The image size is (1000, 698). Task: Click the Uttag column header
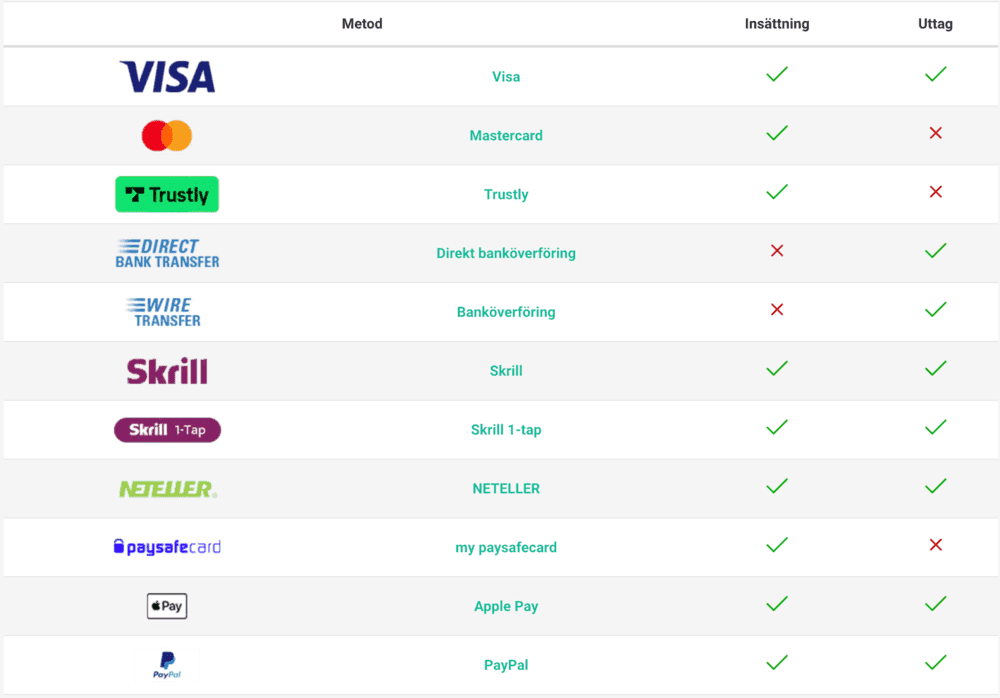(935, 24)
